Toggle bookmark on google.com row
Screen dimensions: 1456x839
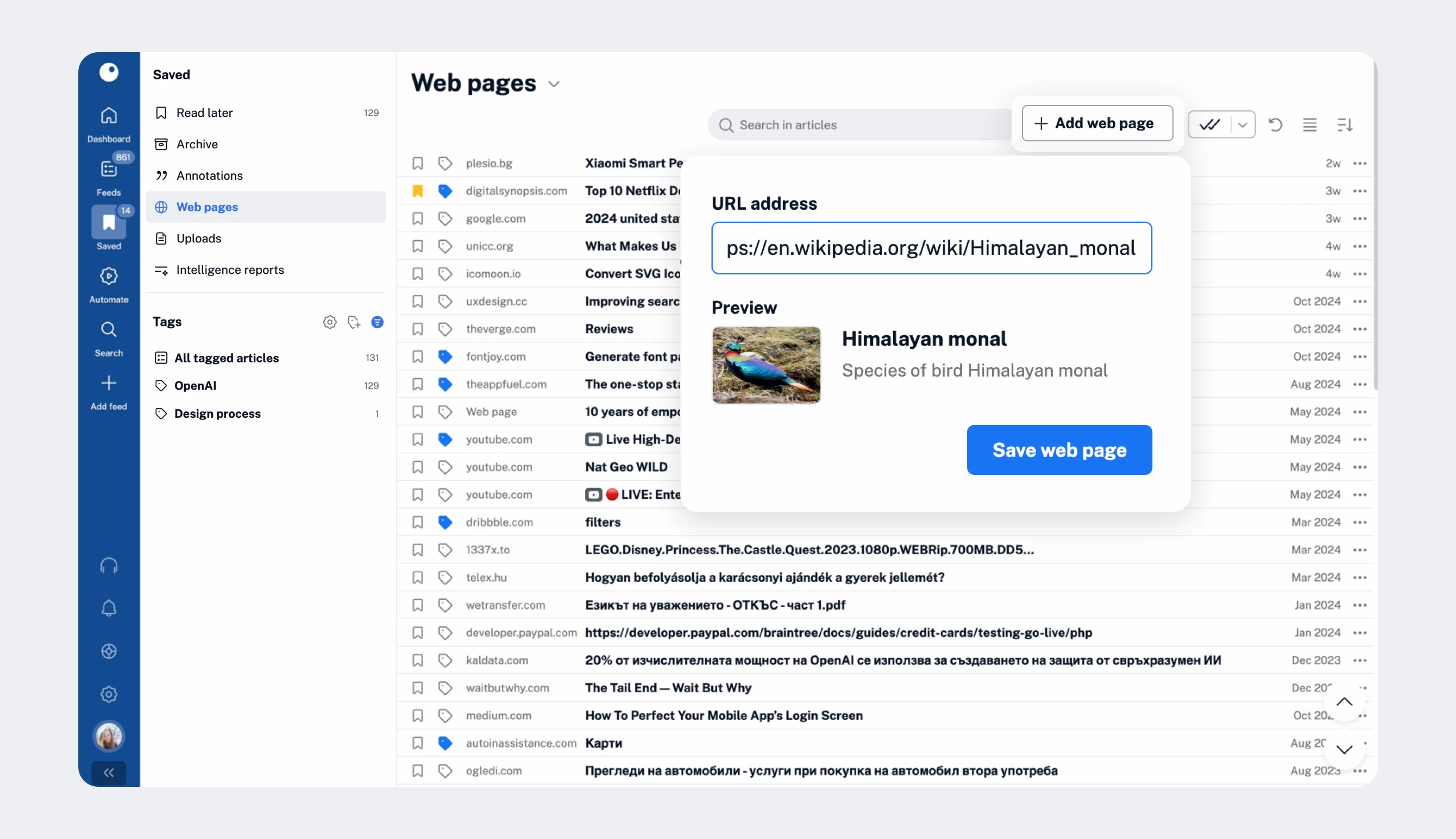418,219
